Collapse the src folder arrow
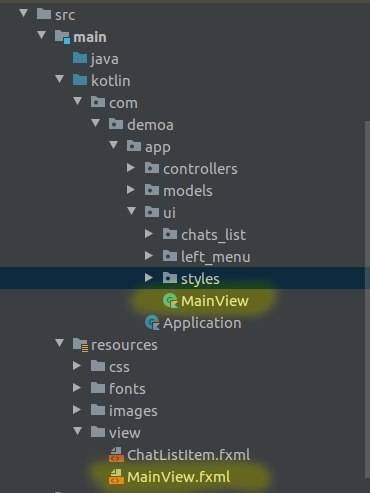 24,13
